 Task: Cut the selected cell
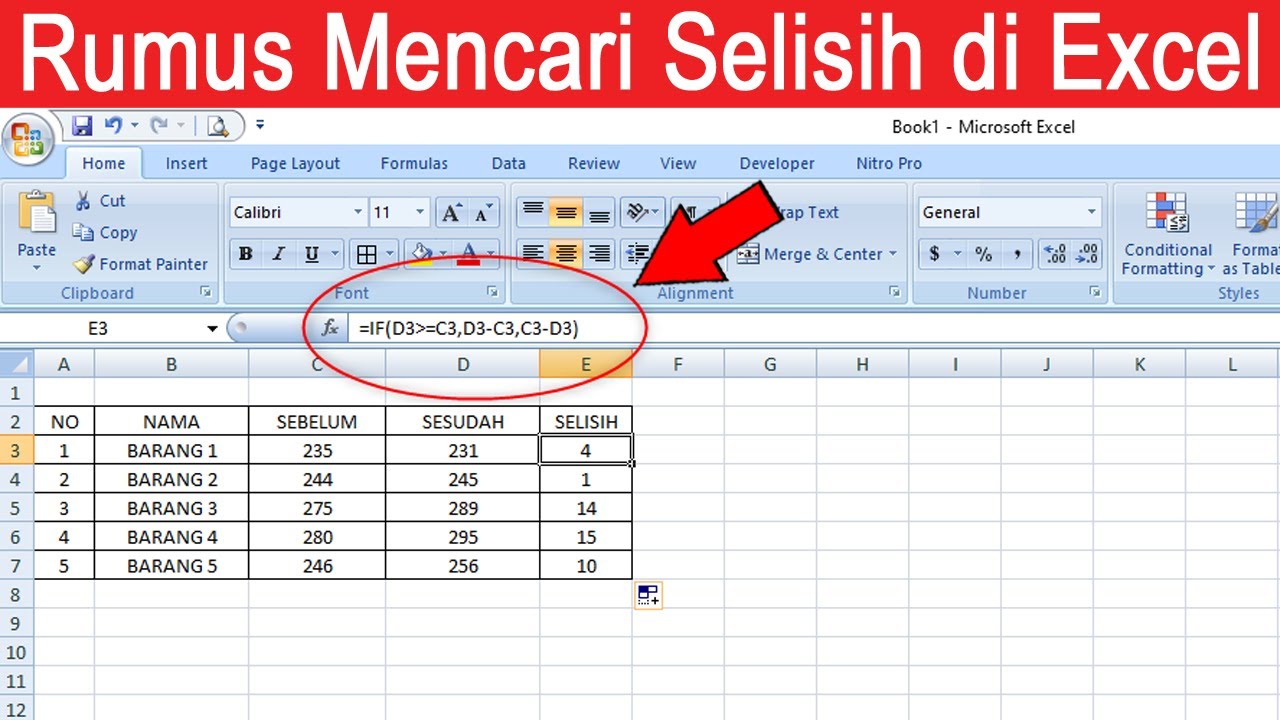pos(99,201)
